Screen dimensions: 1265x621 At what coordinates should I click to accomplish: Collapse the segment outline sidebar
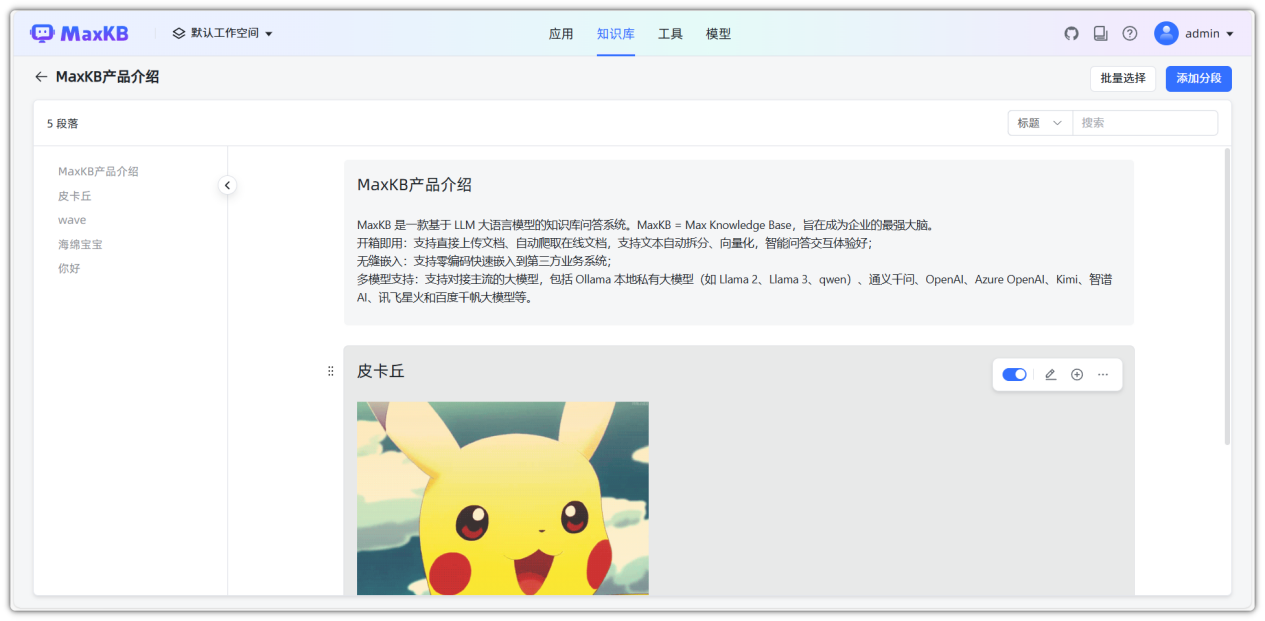click(x=228, y=185)
